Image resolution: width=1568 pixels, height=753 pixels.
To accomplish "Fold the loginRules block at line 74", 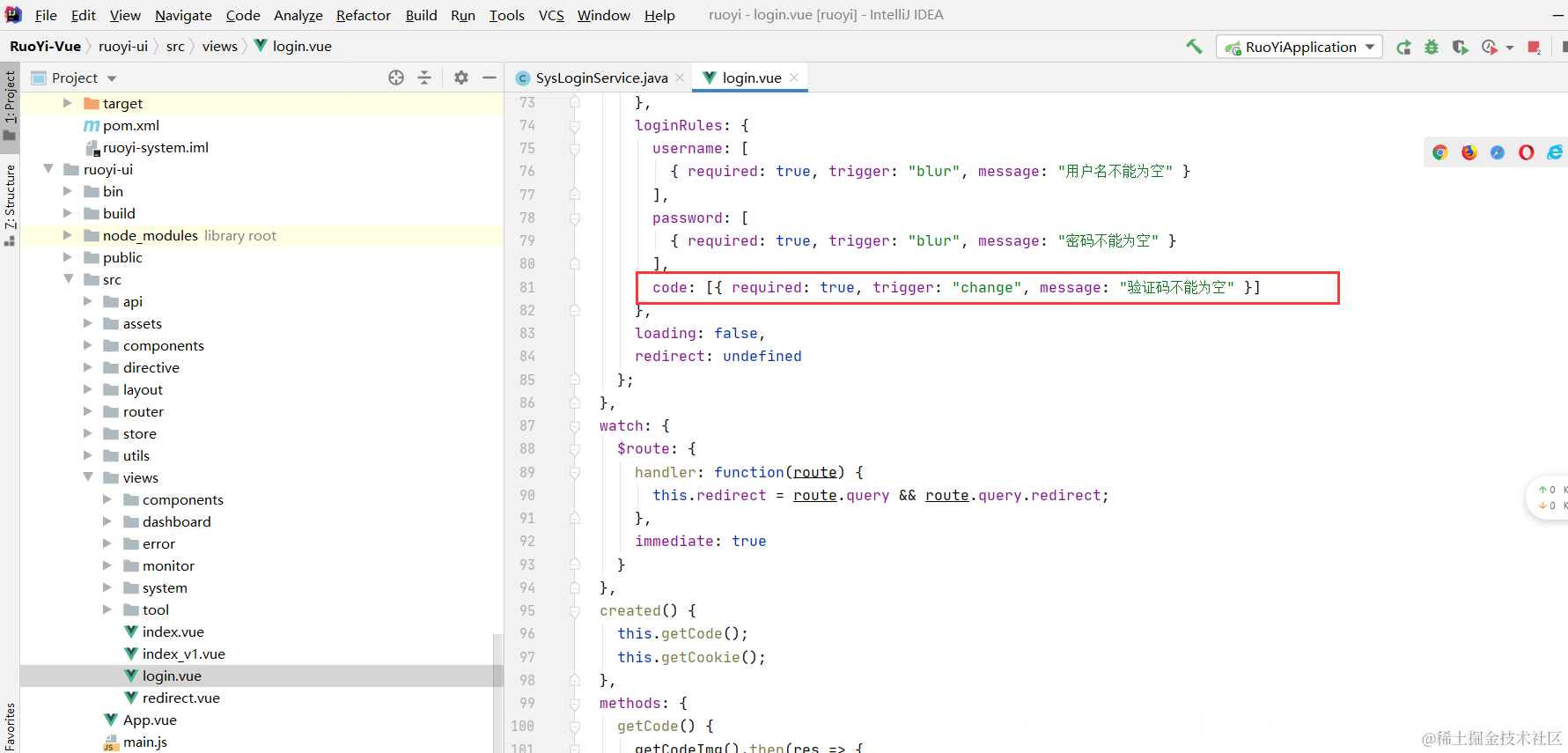I will (x=575, y=125).
